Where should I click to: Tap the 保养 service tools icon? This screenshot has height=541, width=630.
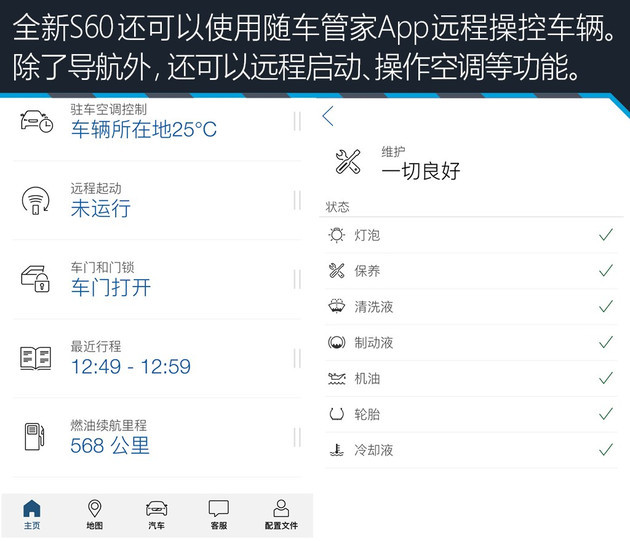(x=336, y=270)
